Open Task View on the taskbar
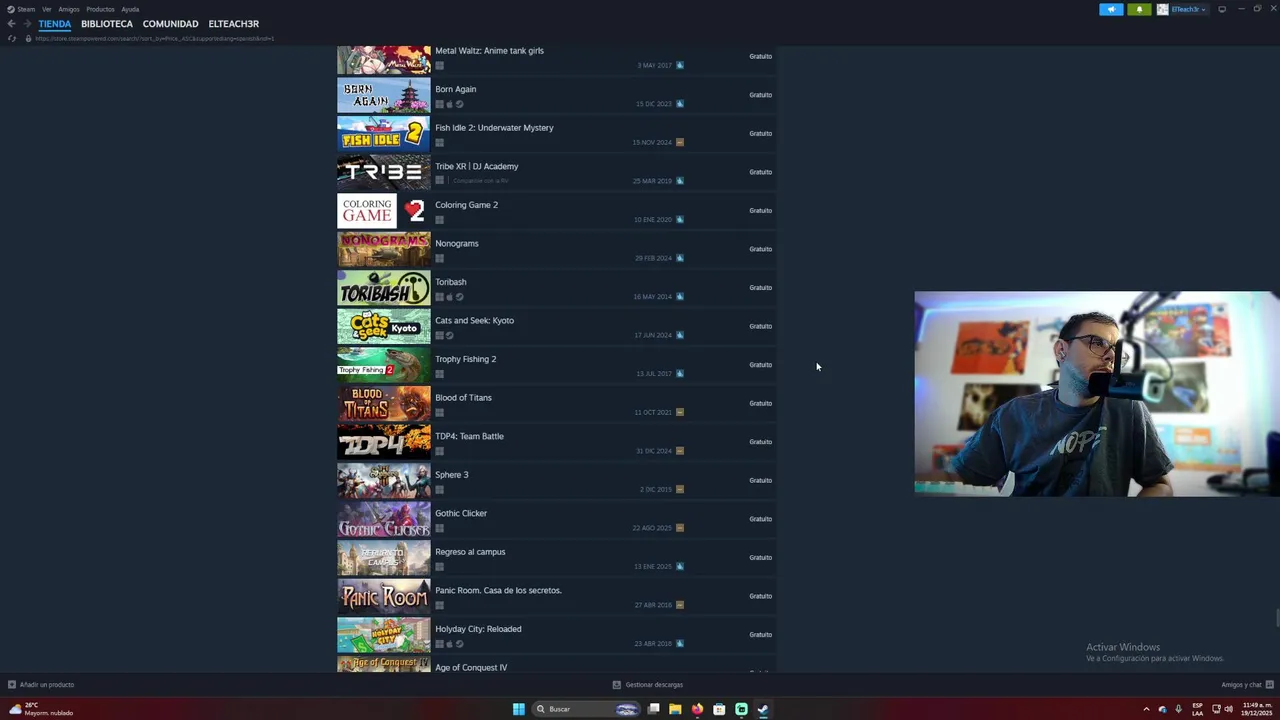Viewport: 1280px width, 720px height. coord(653,709)
